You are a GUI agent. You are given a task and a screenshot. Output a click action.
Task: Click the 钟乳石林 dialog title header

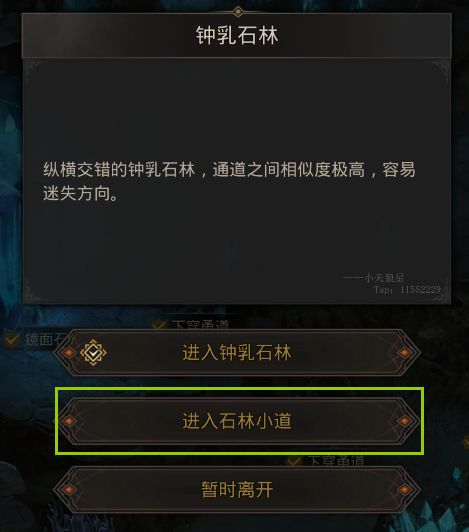[237, 36]
